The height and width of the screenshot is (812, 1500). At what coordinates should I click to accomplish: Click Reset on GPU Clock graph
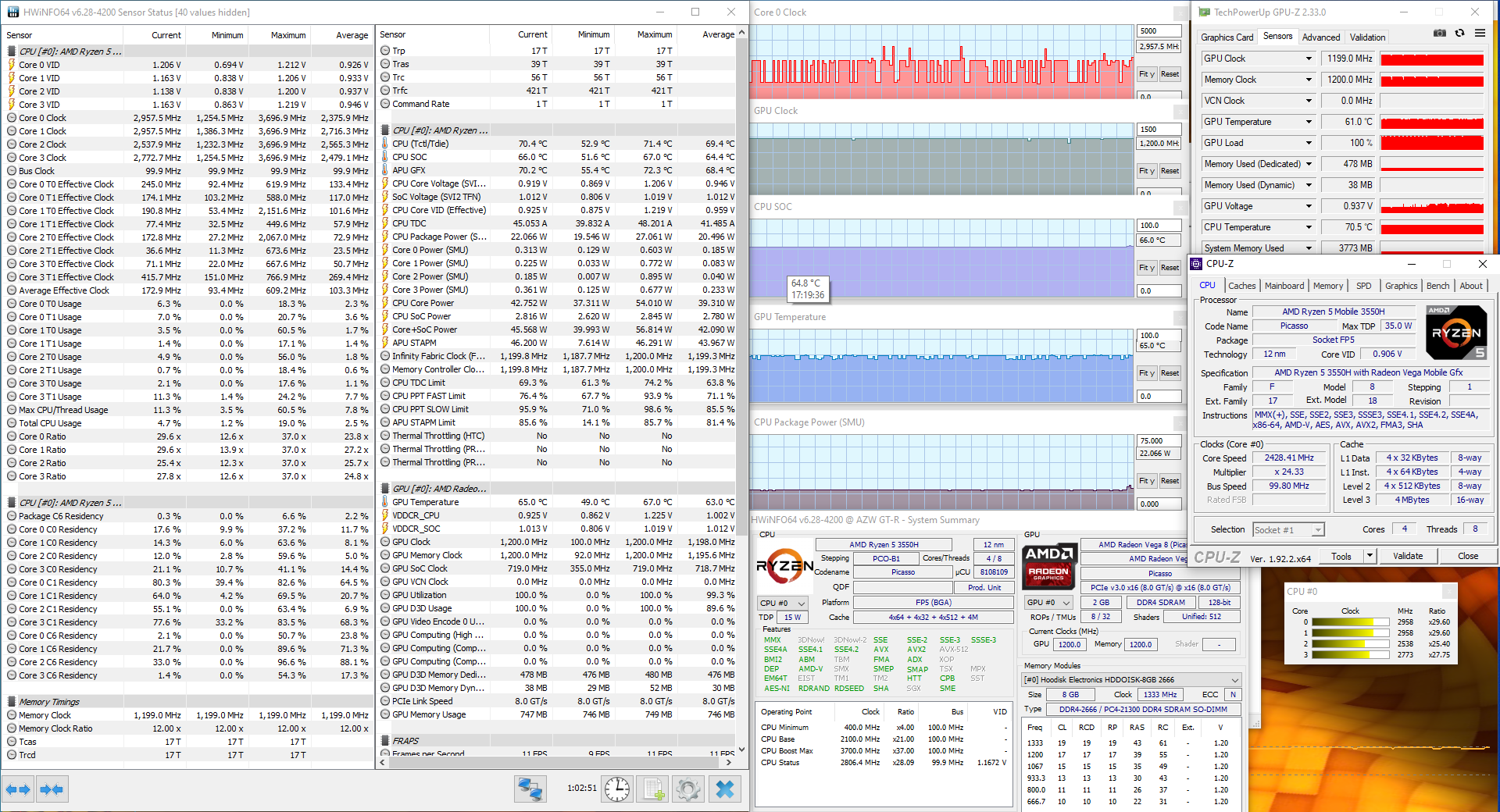point(1170,171)
